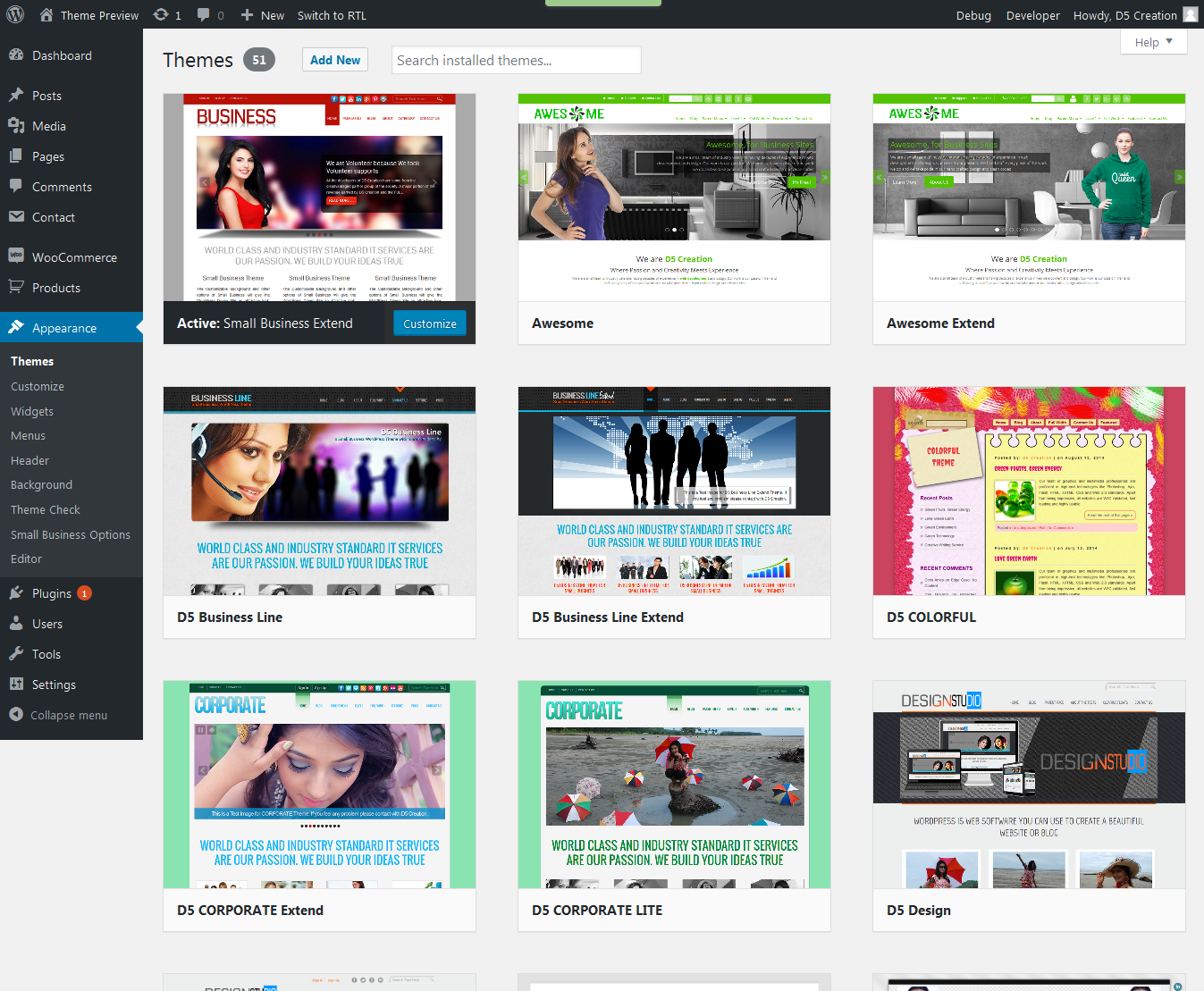Select the Awesome theme screenshot
The width and height of the screenshot is (1204, 991).
pos(674,197)
